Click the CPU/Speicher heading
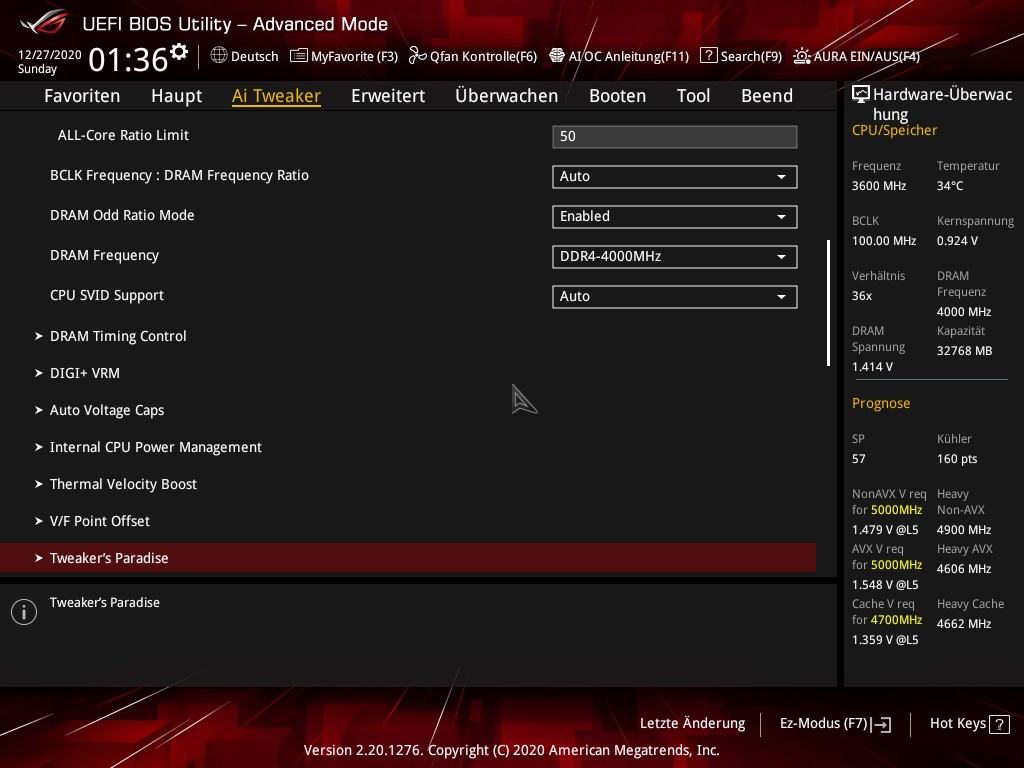 pos(894,130)
